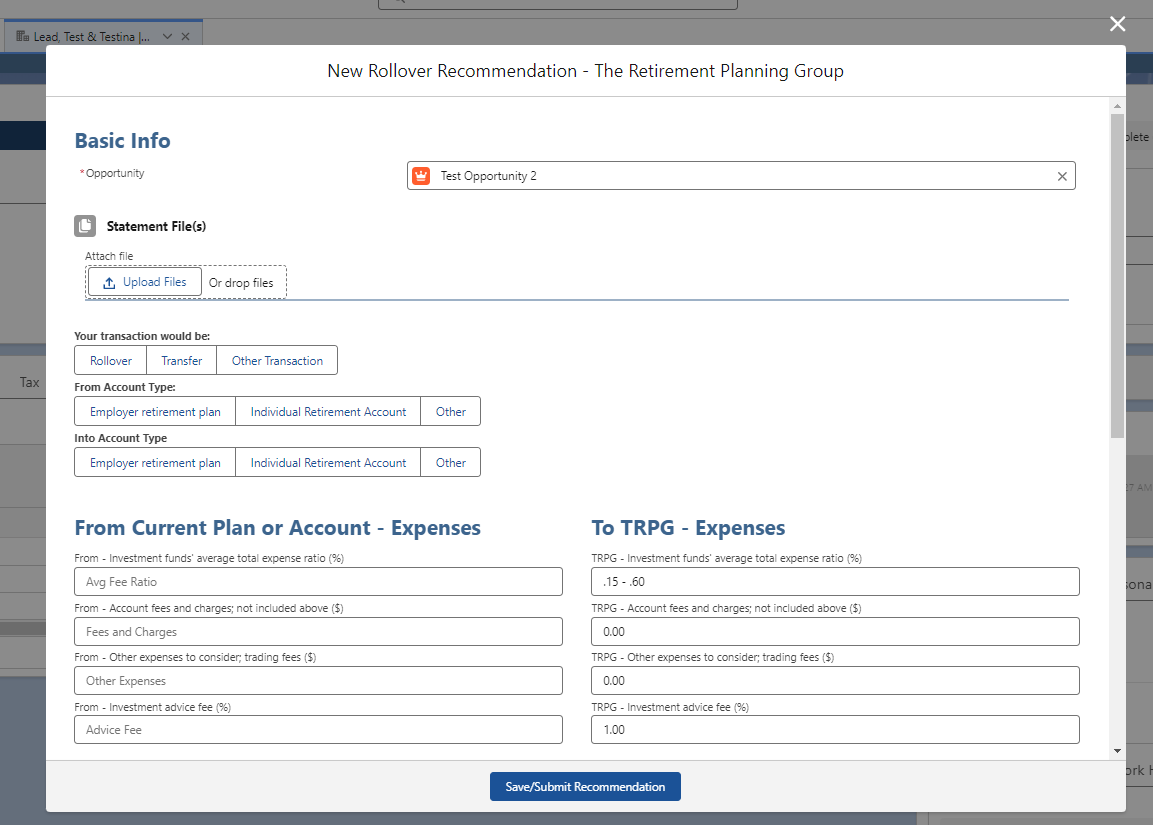Click TRPG expense ratio field showing .15 - .60

(x=835, y=582)
